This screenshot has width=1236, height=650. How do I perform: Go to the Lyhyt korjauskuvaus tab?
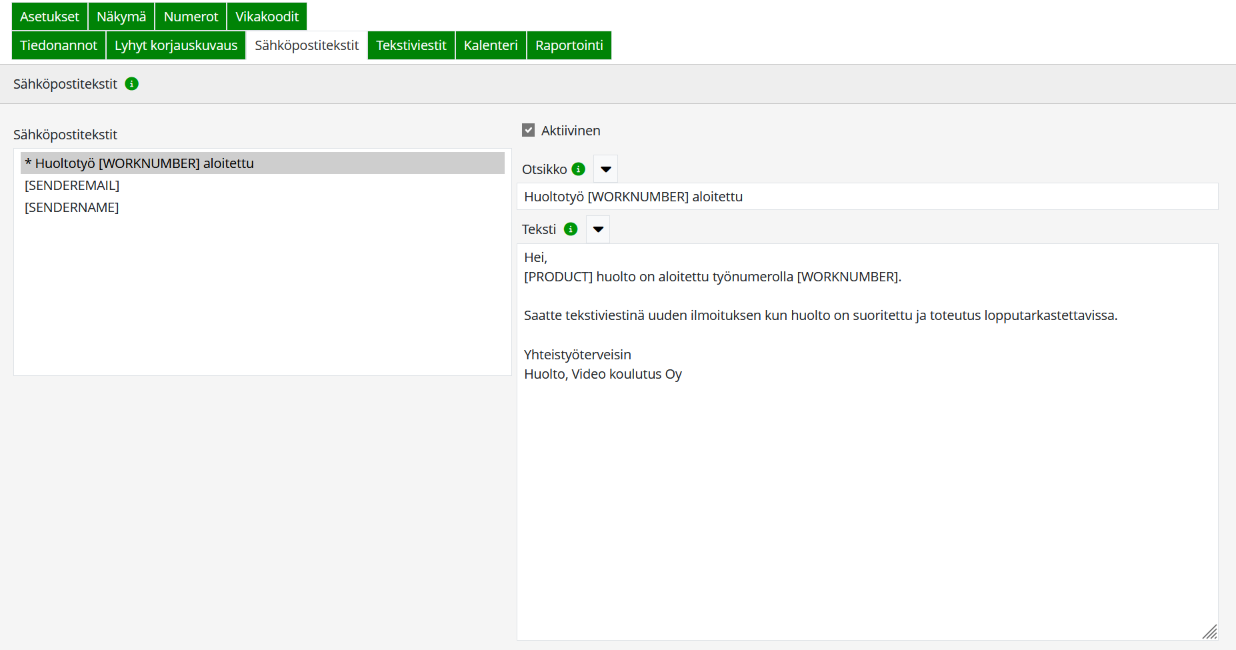coord(176,45)
